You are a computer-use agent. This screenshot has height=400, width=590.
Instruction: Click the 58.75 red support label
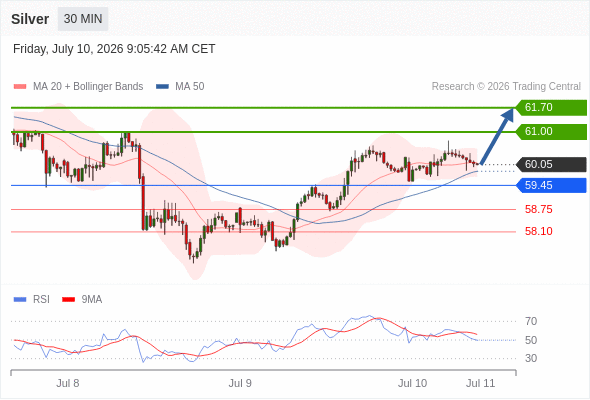pyautogui.click(x=539, y=209)
